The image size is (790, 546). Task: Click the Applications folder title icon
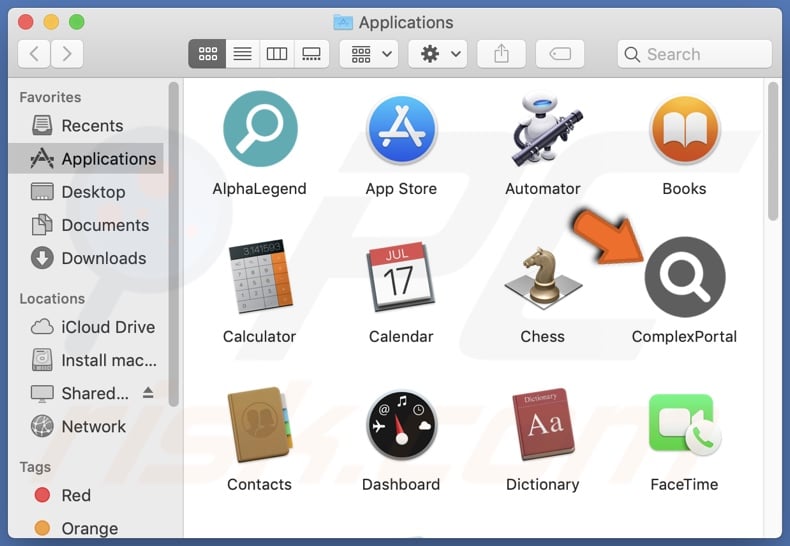click(343, 22)
